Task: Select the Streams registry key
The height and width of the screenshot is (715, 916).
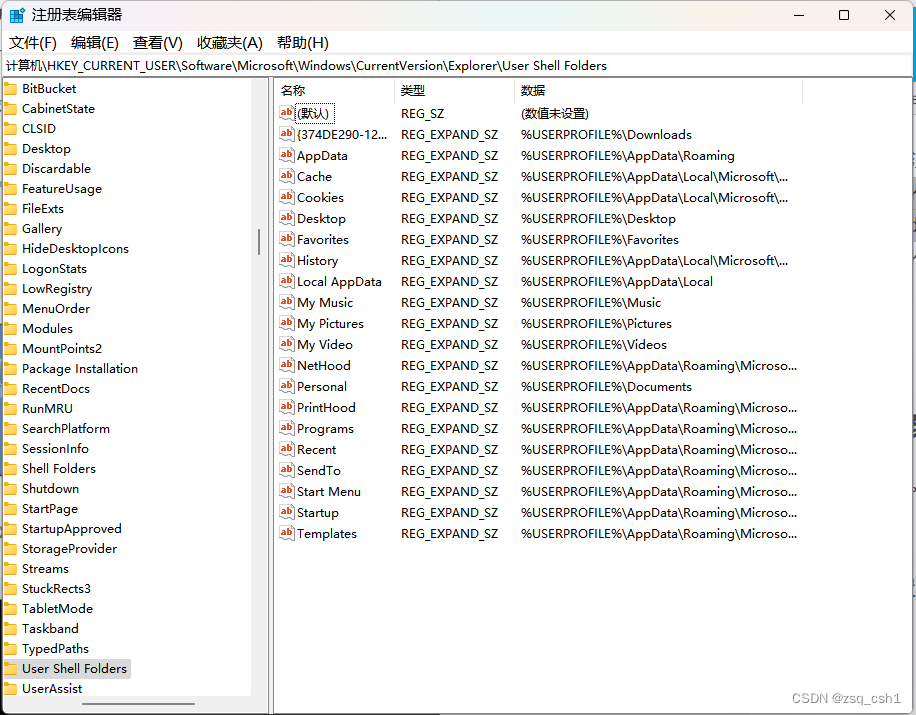Action: coord(46,568)
